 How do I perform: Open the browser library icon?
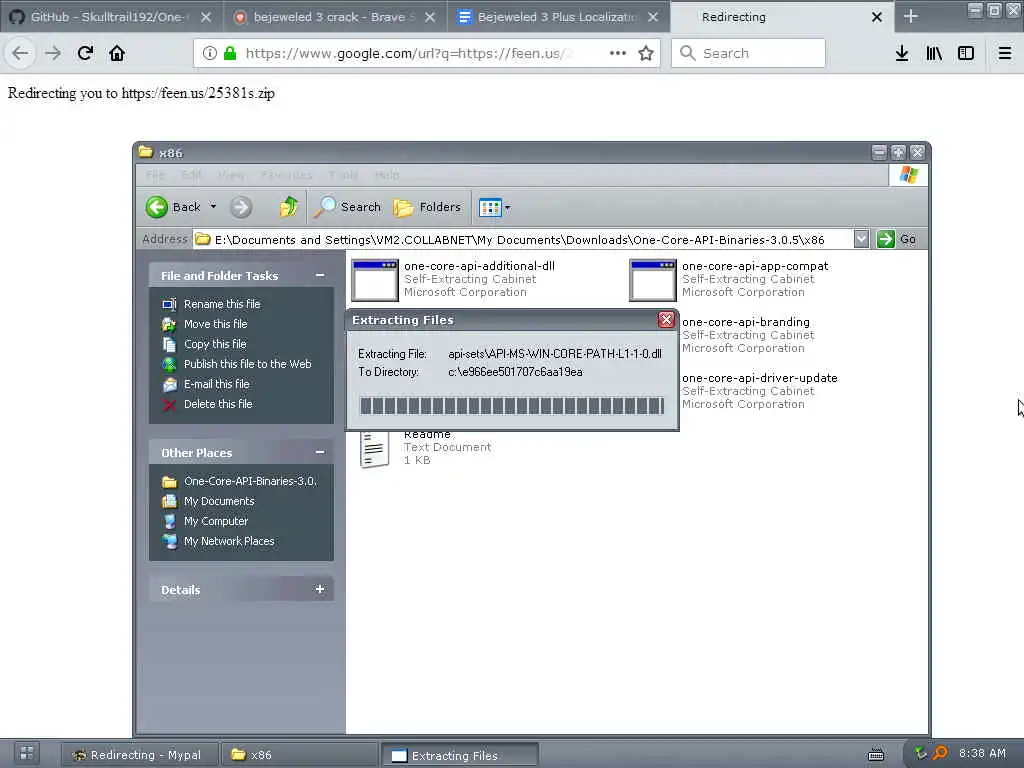934,53
